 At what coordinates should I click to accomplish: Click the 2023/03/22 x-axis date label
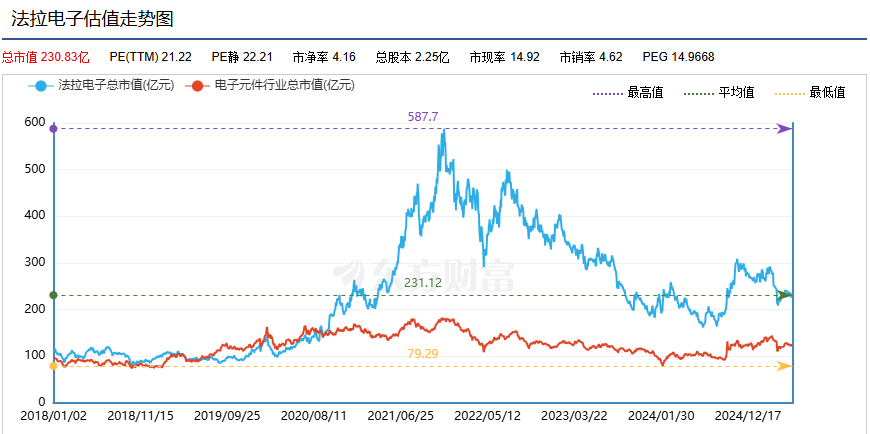[x=572, y=416]
